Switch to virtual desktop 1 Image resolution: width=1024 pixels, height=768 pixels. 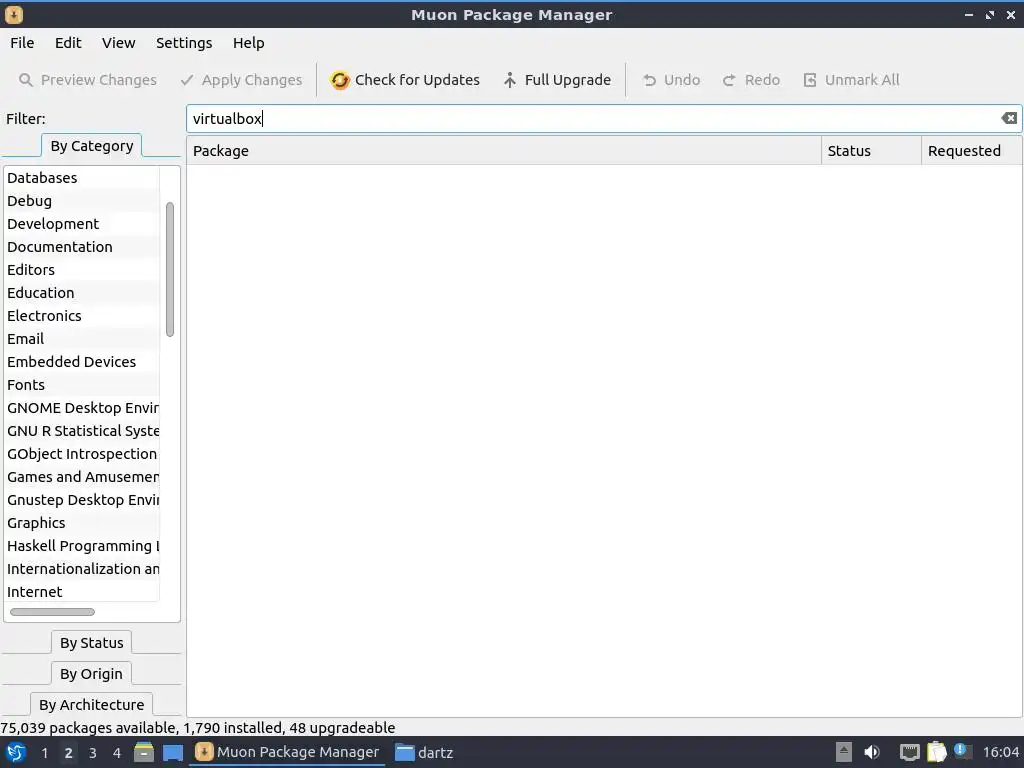click(x=44, y=753)
